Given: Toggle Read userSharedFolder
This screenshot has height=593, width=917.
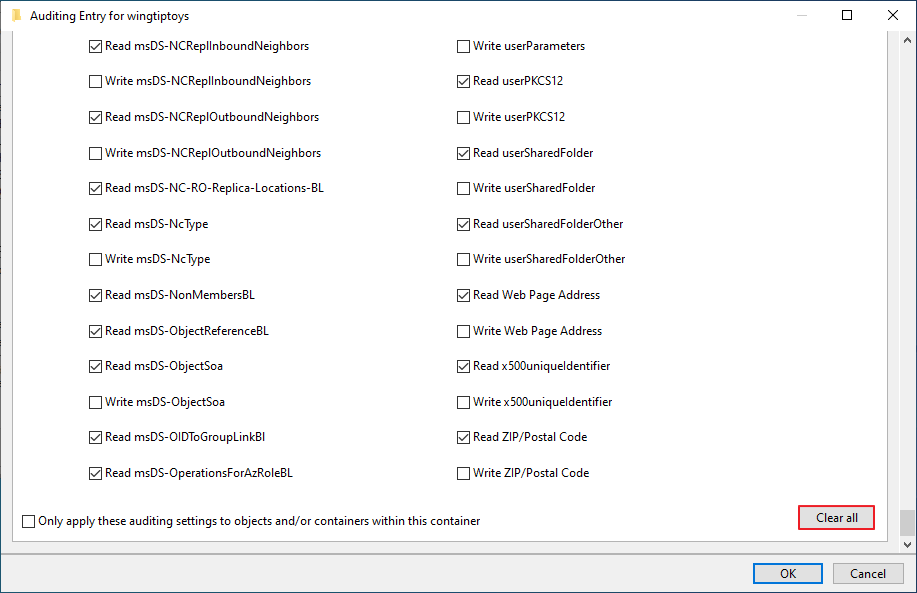Looking at the screenshot, I should point(463,153).
